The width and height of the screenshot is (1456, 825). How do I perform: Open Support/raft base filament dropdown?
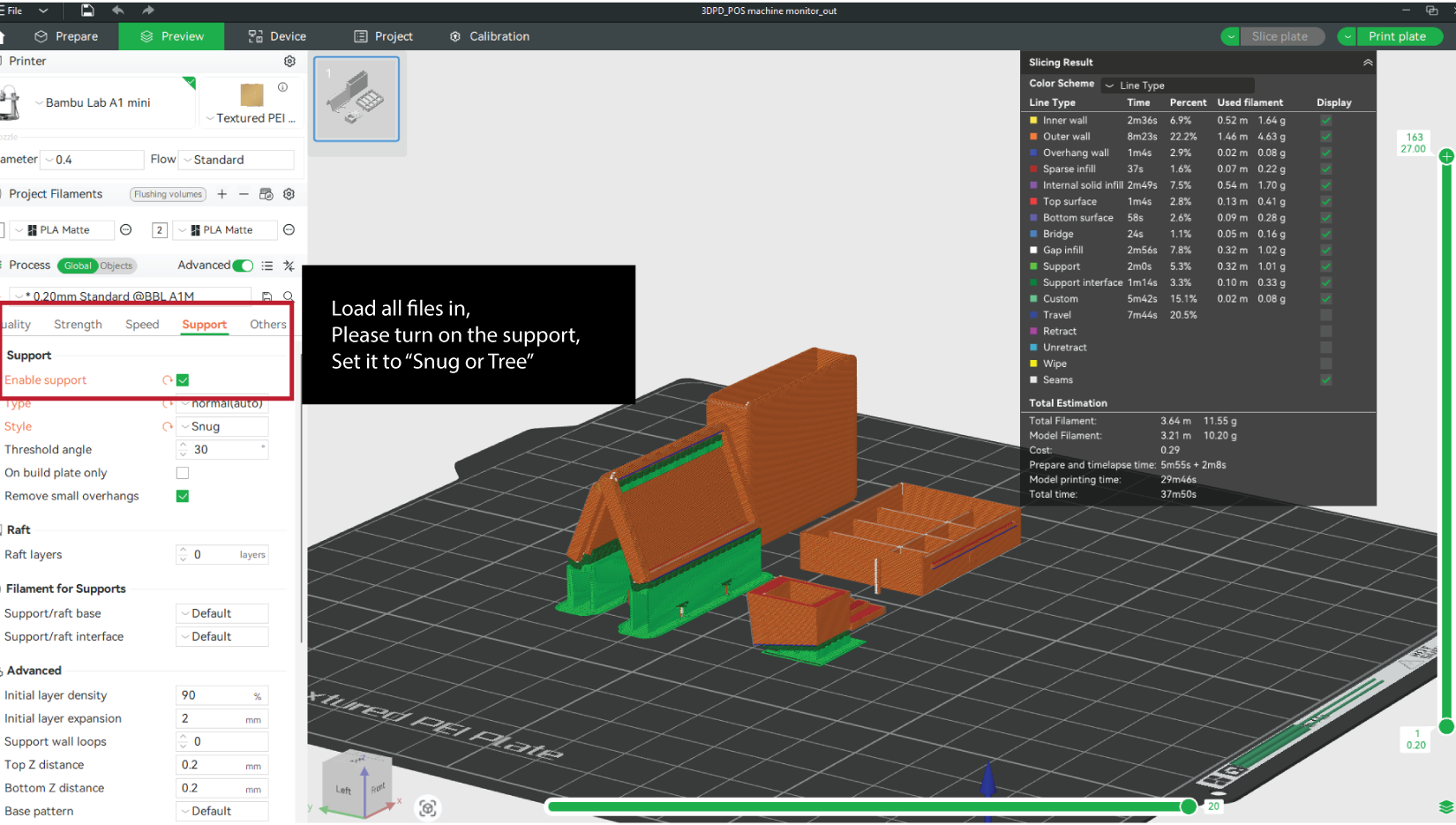tap(222, 613)
